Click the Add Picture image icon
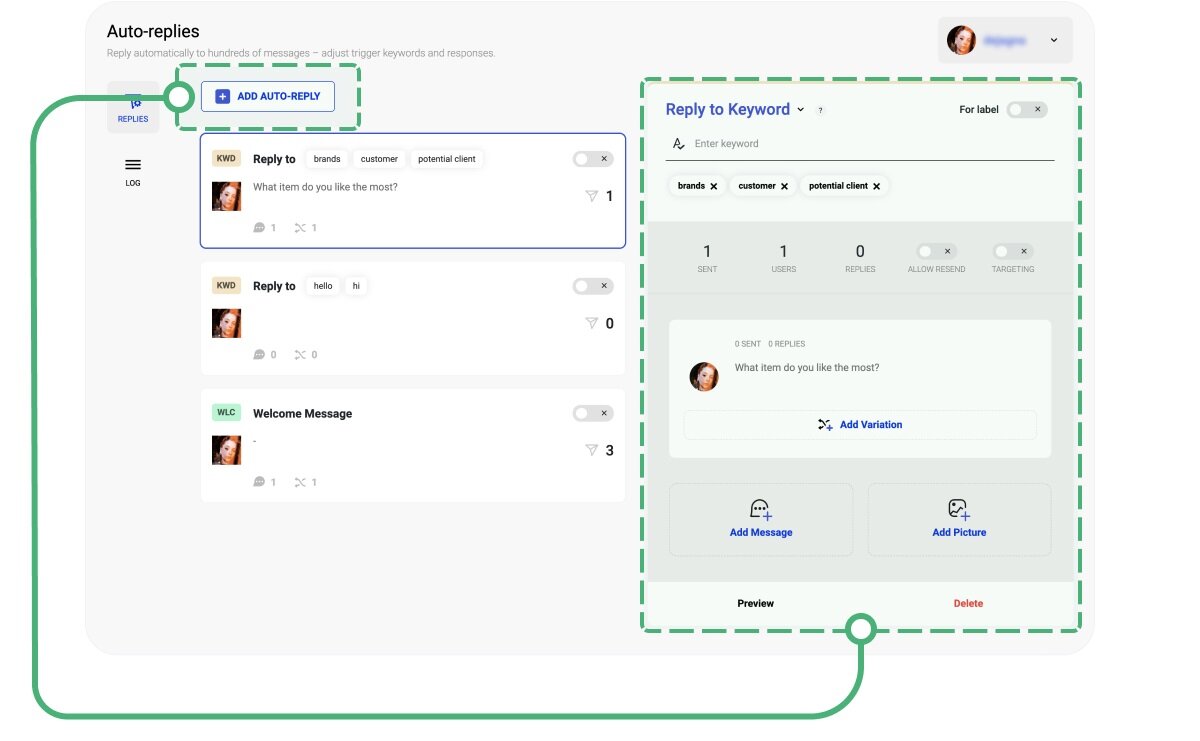Viewport: 1200px width, 741px height. [959, 510]
